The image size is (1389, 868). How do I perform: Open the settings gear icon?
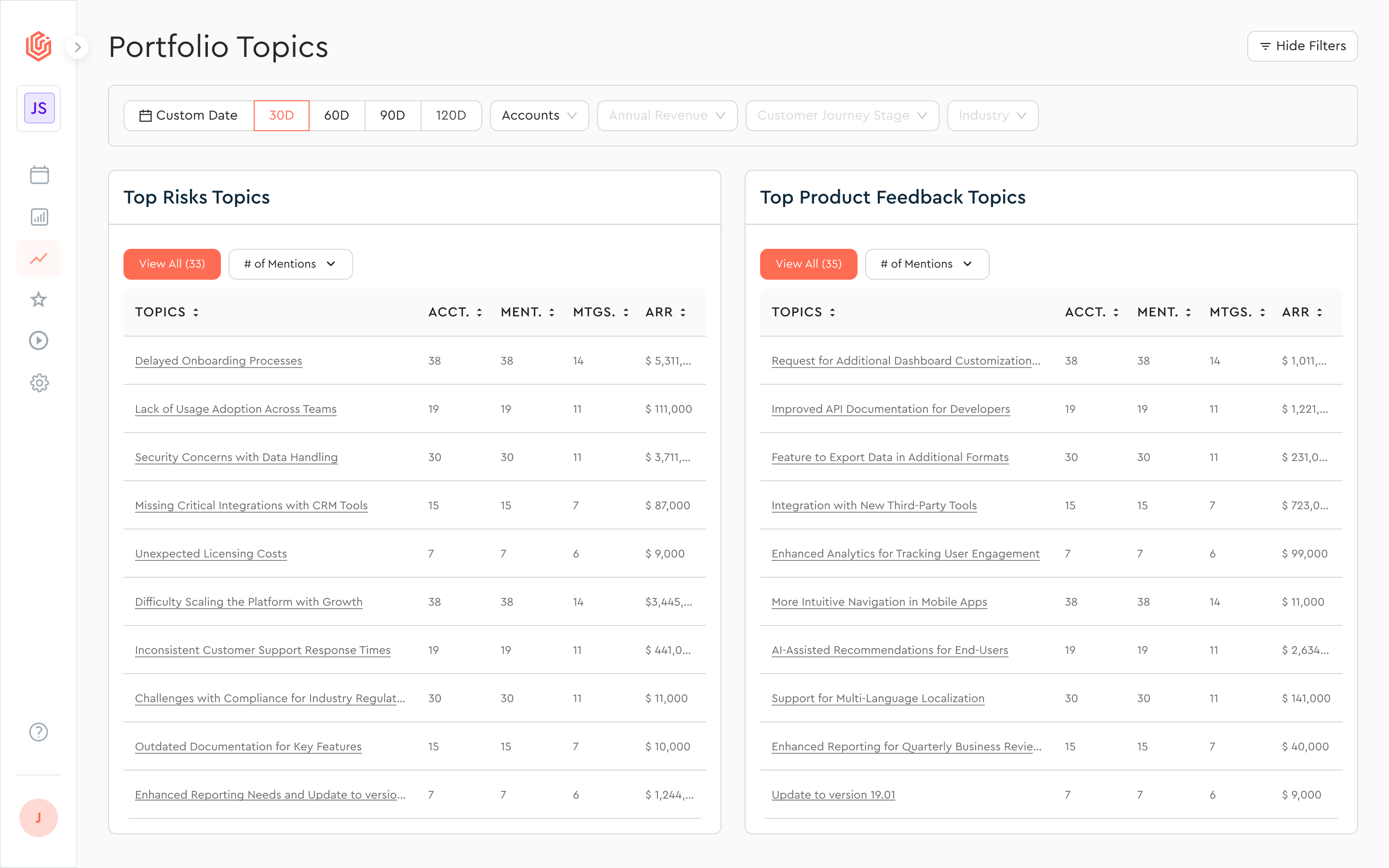[39, 383]
